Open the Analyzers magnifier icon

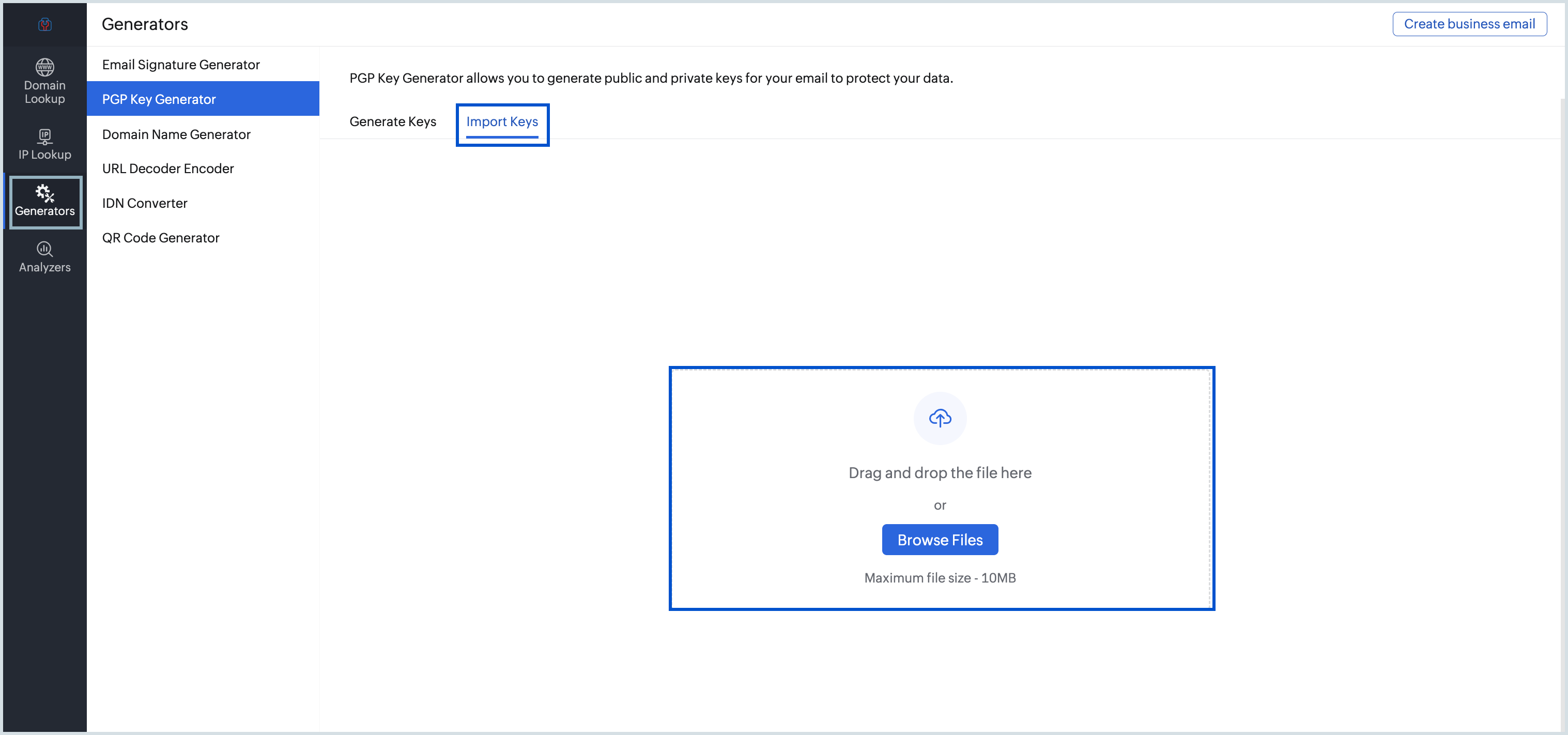click(x=44, y=249)
